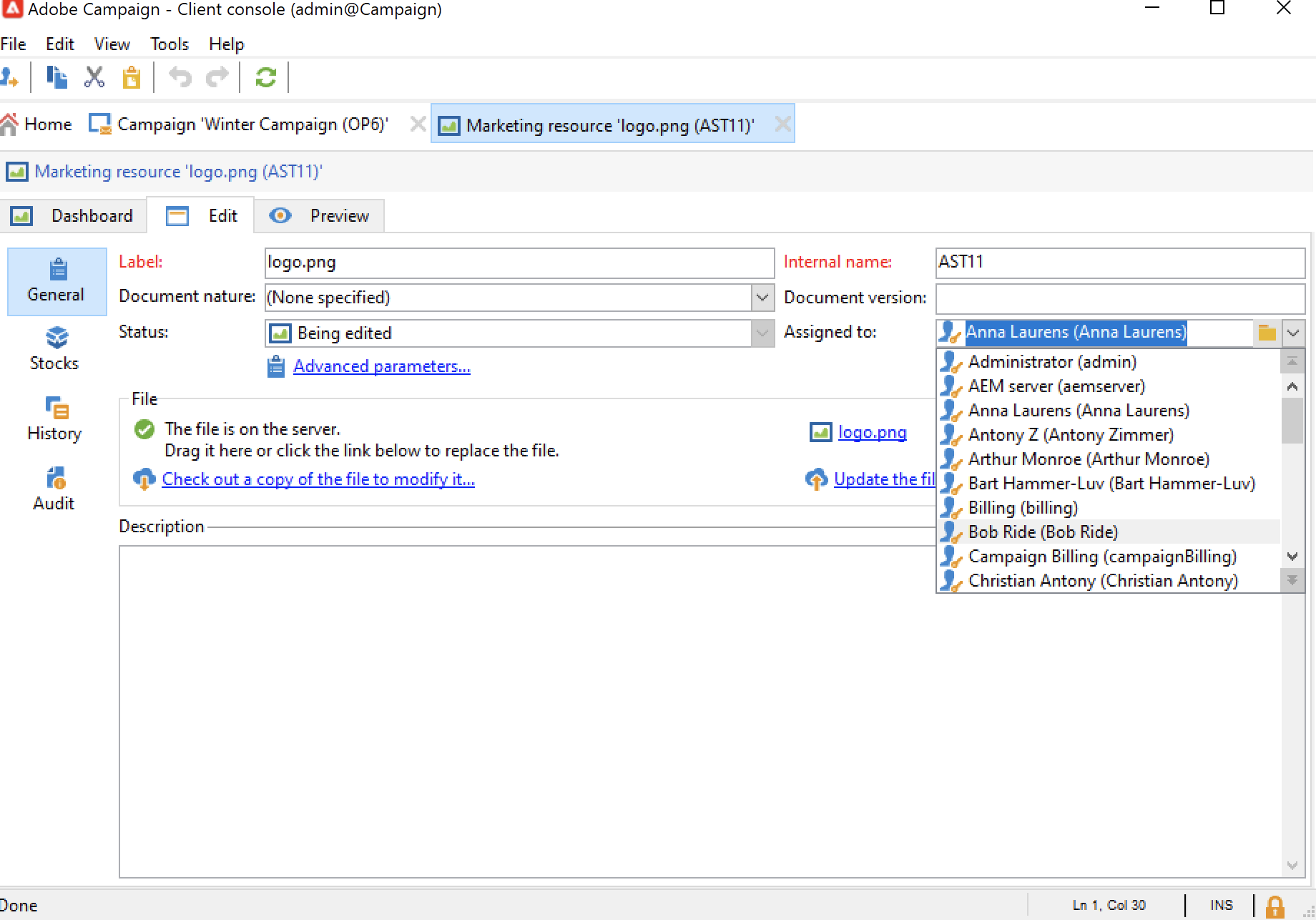Click the logo.png file link
Viewport: 1316px width, 920px height.
[873, 432]
